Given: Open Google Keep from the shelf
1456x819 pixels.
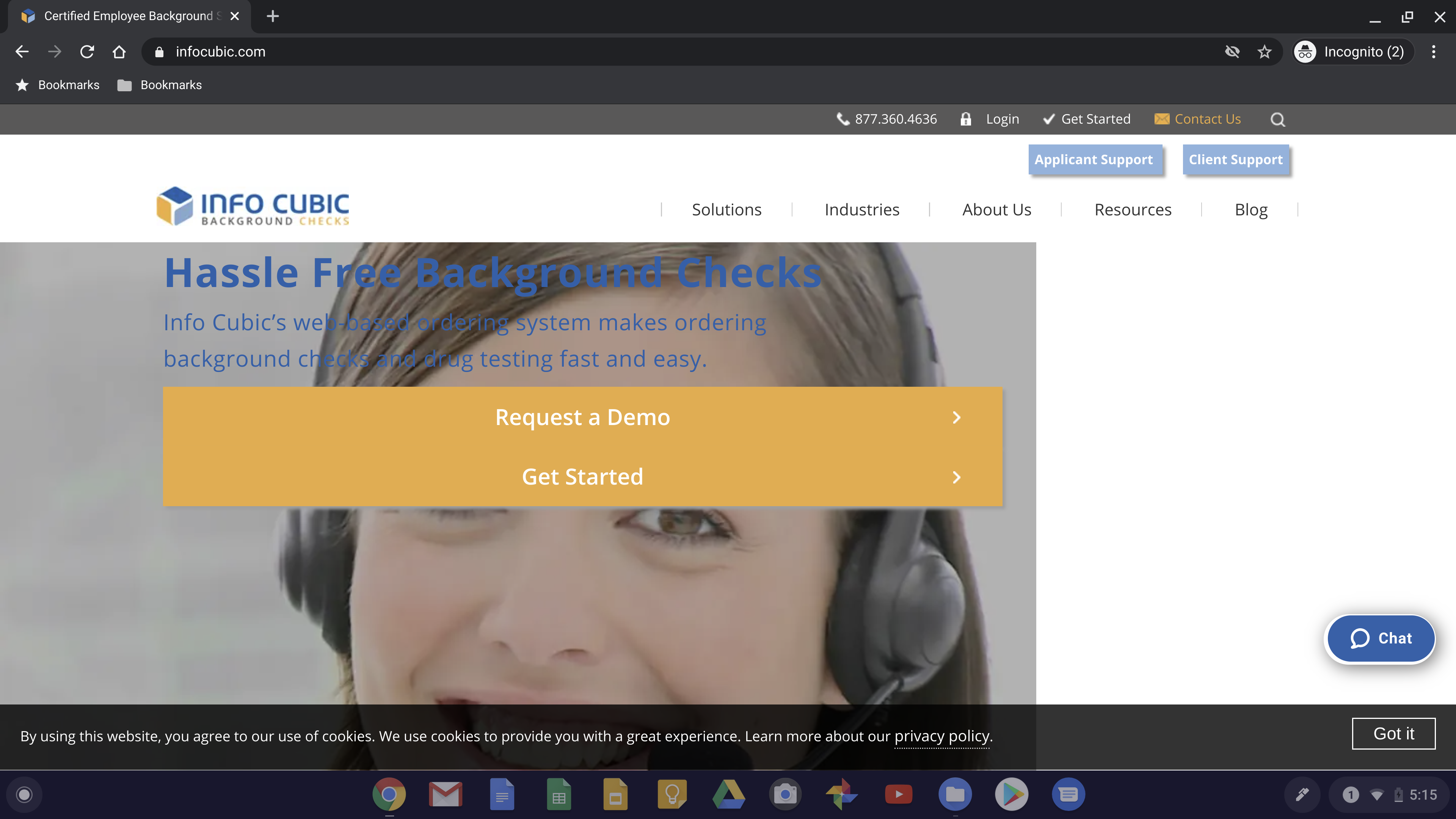Looking at the screenshot, I should pyautogui.click(x=672, y=795).
